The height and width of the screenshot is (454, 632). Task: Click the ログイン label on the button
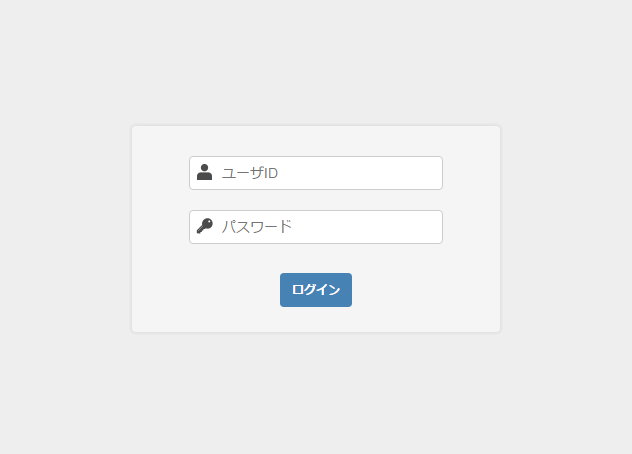pyautogui.click(x=316, y=289)
